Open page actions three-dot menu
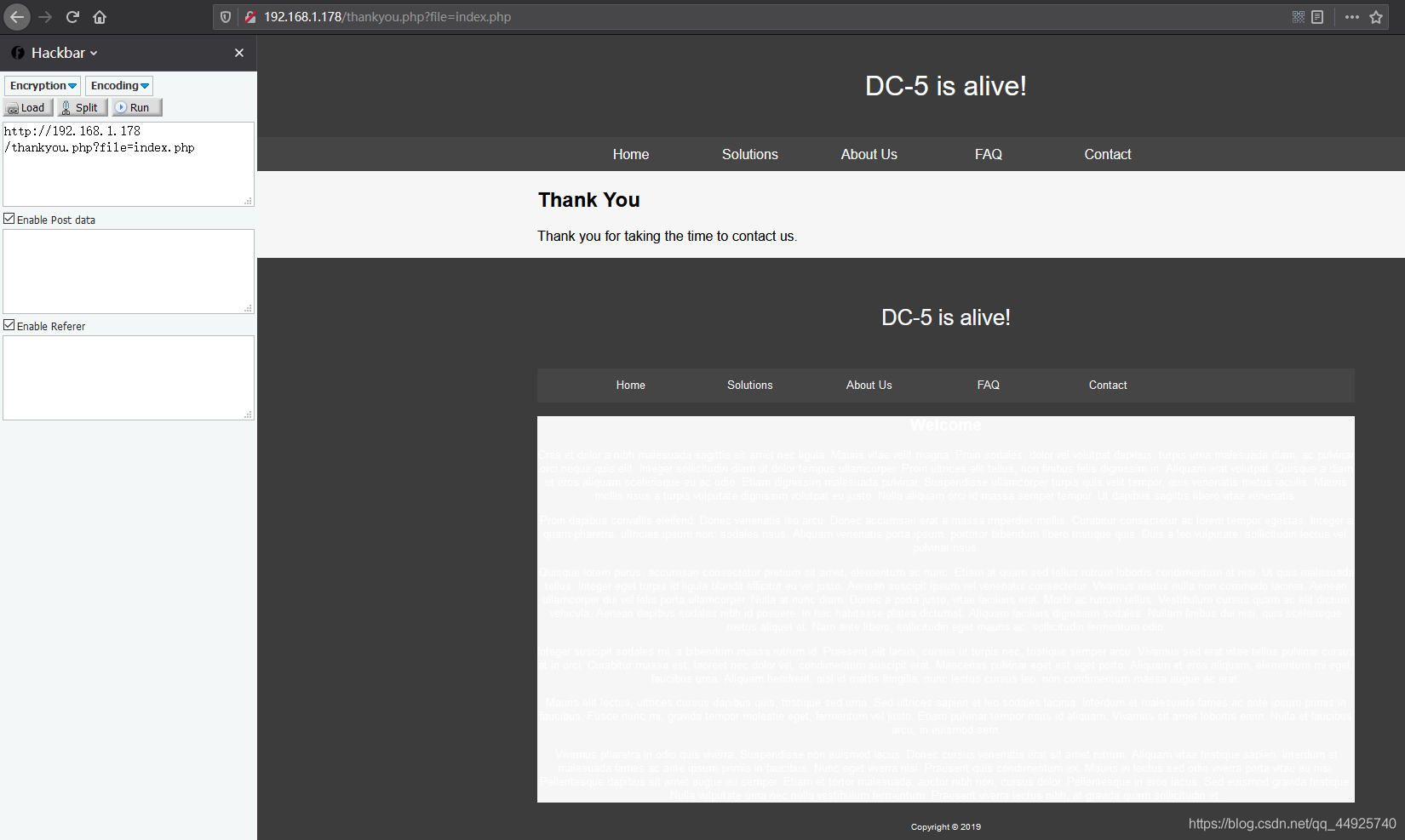1405x840 pixels. [x=1352, y=17]
